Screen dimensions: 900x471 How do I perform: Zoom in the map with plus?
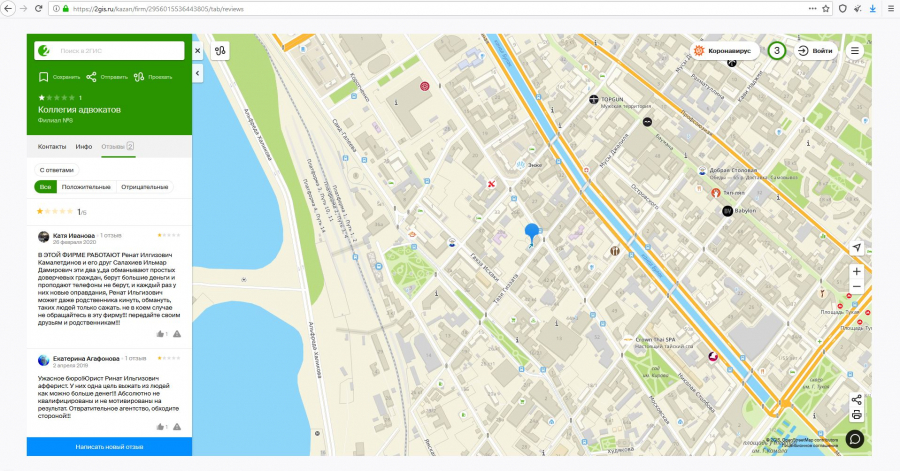856,271
